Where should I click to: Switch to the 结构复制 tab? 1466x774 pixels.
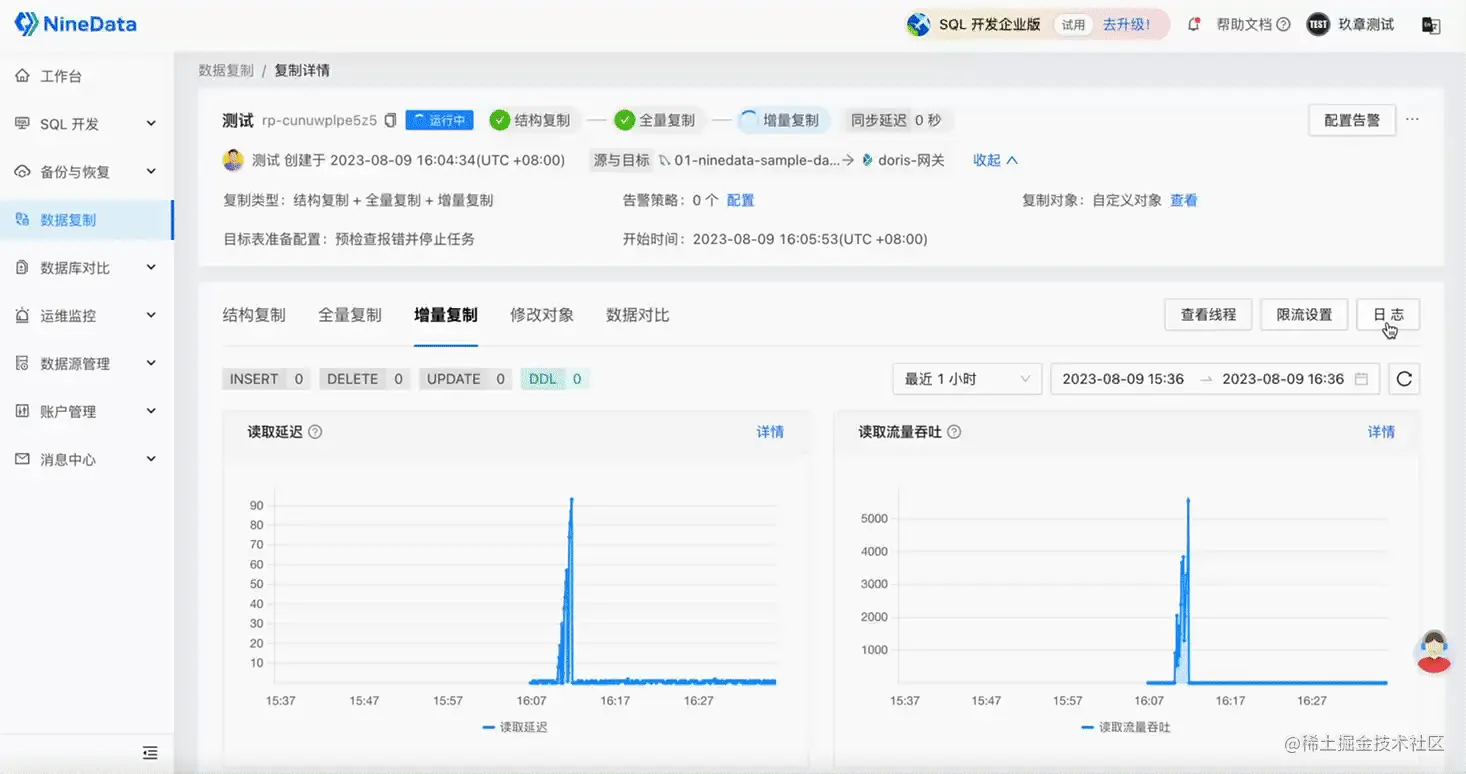click(x=254, y=315)
